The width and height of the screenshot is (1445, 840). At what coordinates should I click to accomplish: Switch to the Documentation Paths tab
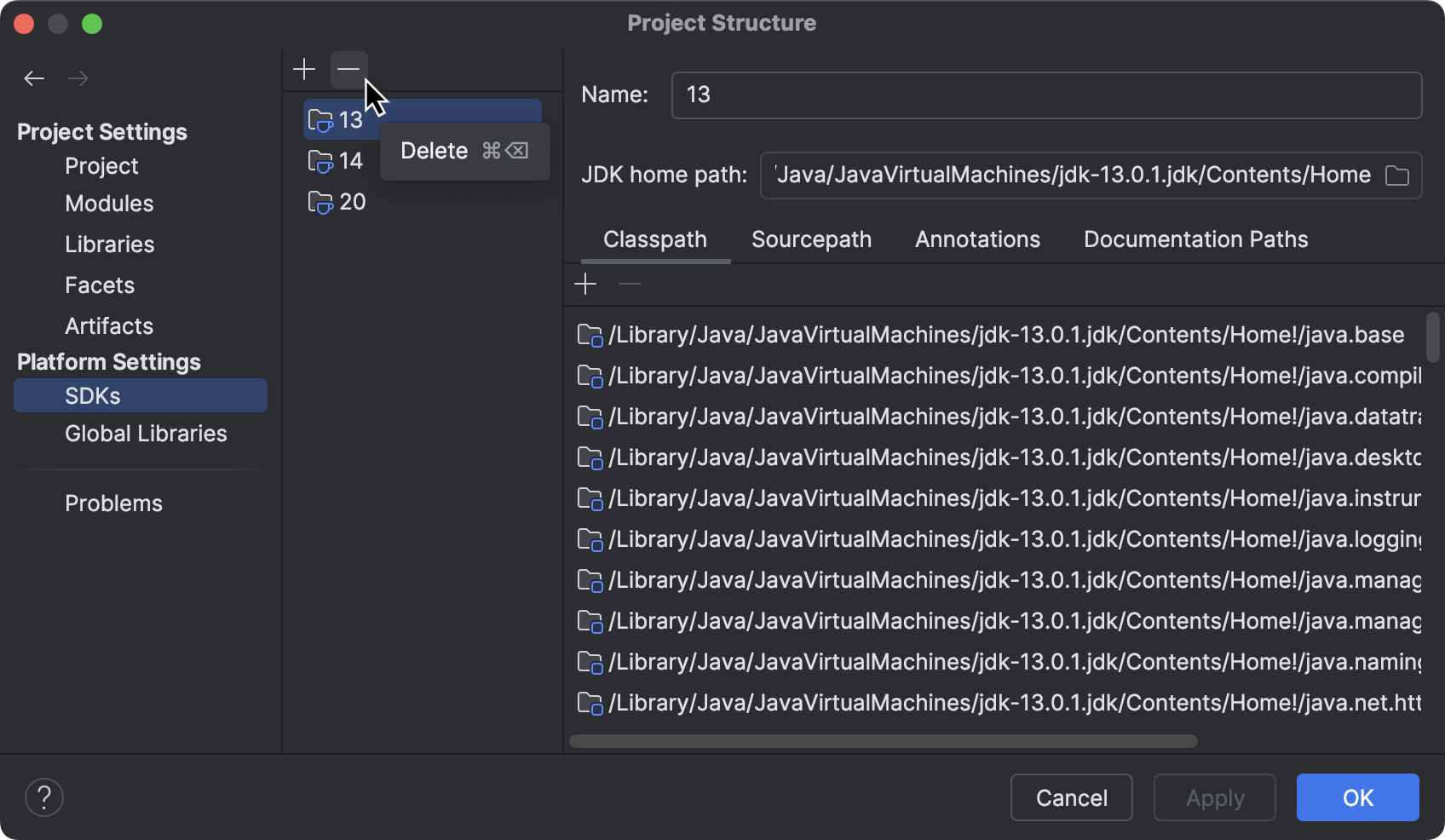pyautogui.click(x=1195, y=239)
